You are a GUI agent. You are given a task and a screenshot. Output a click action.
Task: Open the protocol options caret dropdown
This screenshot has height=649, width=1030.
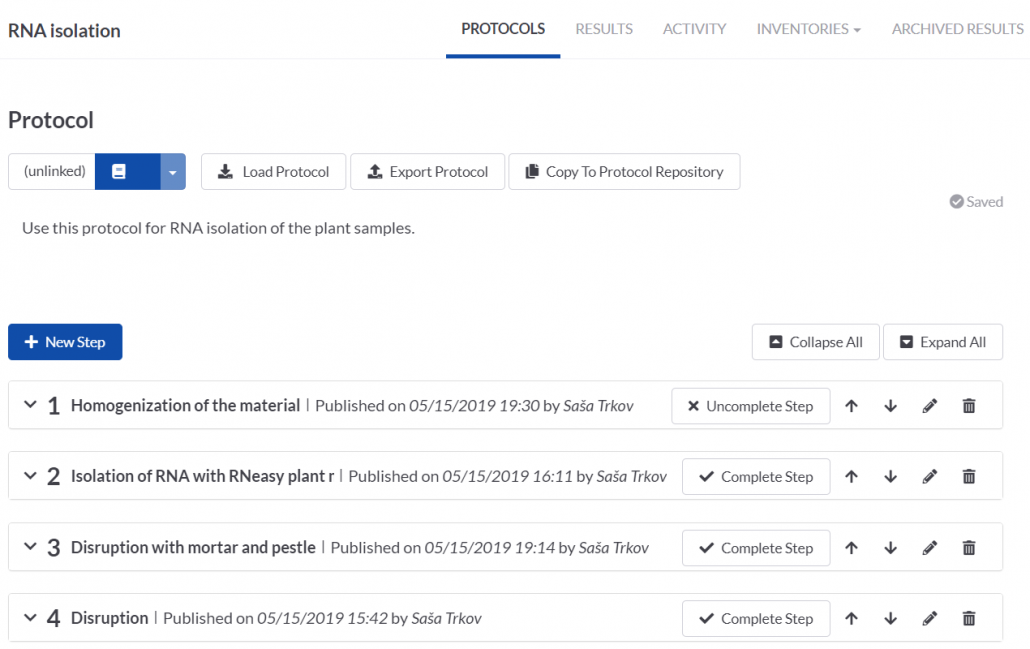(x=171, y=171)
